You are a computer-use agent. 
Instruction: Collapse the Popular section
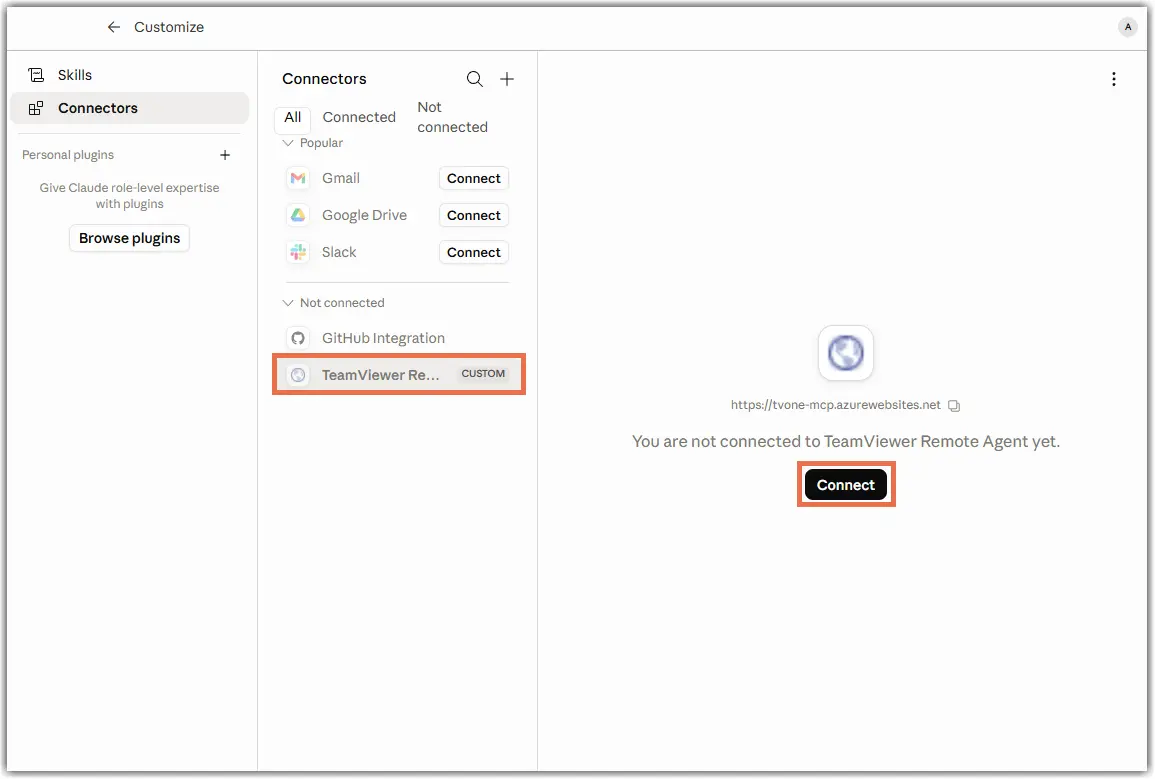[288, 143]
